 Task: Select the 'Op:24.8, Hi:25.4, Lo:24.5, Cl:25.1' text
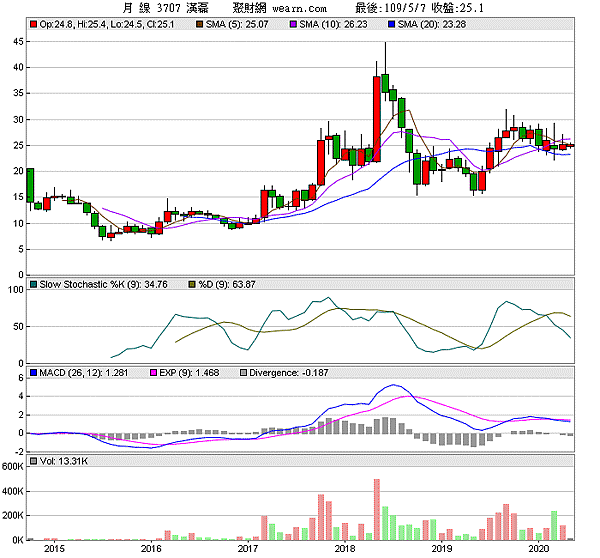point(107,24)
